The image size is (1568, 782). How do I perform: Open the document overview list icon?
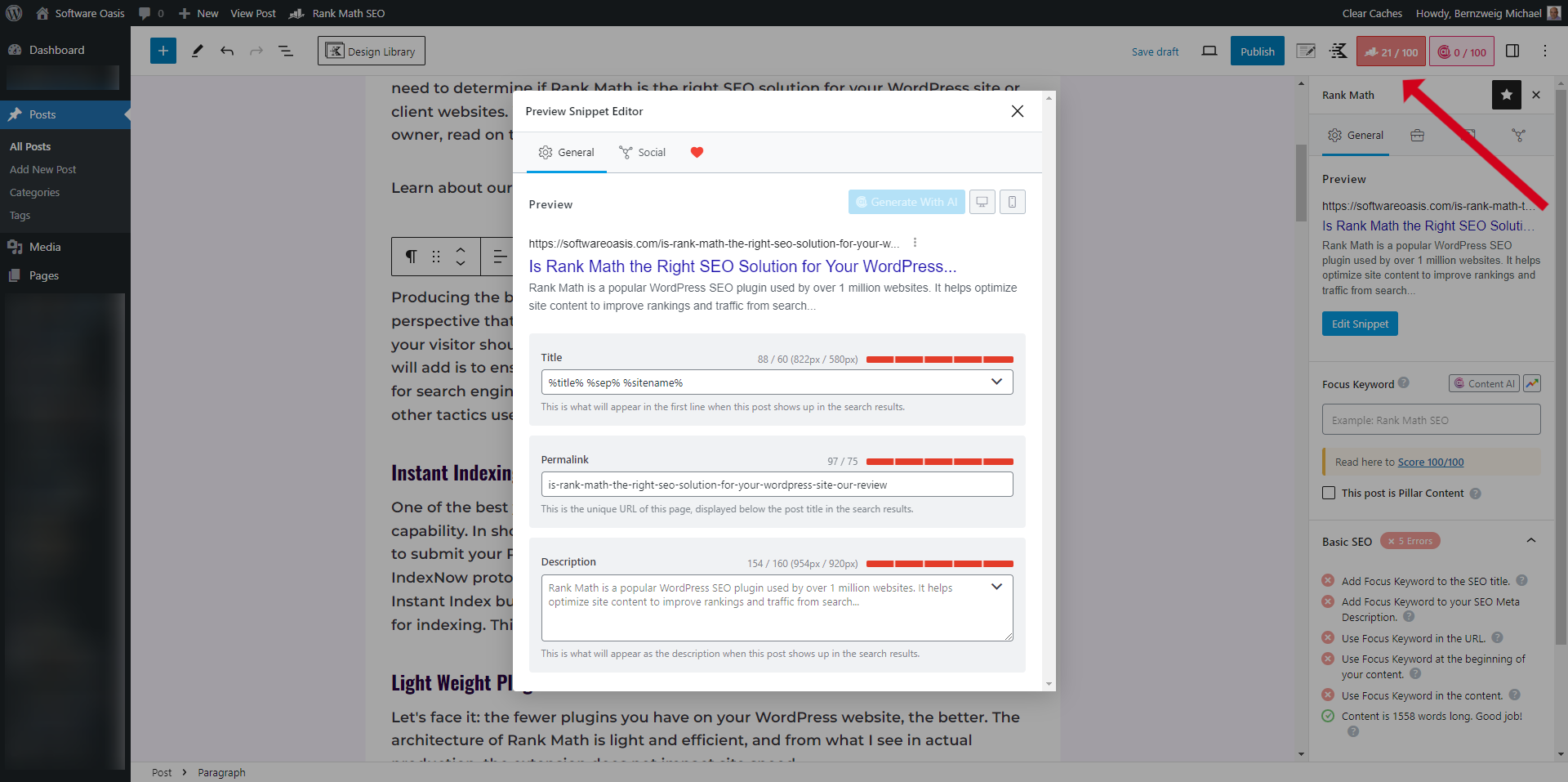point(286,51)
